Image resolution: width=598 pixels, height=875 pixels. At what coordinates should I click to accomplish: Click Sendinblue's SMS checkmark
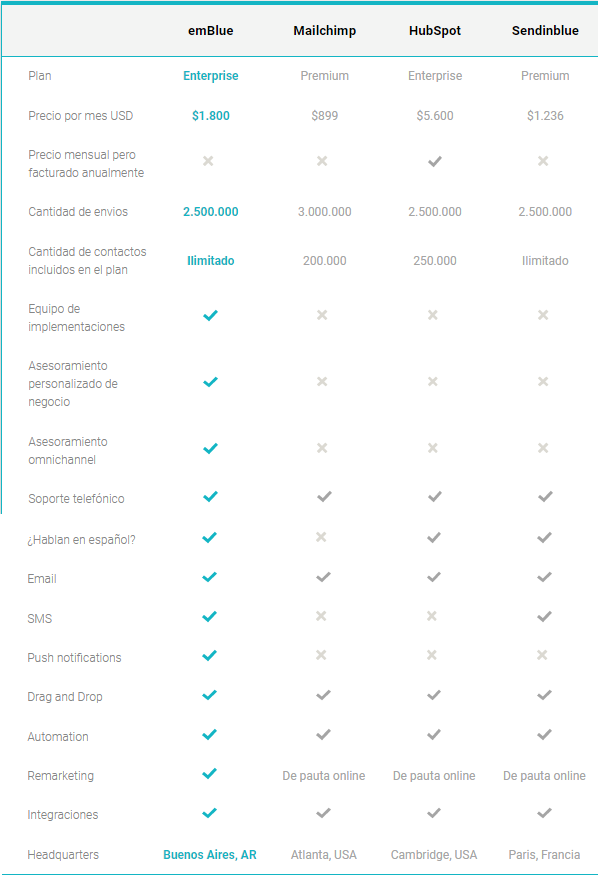(544, 617)
